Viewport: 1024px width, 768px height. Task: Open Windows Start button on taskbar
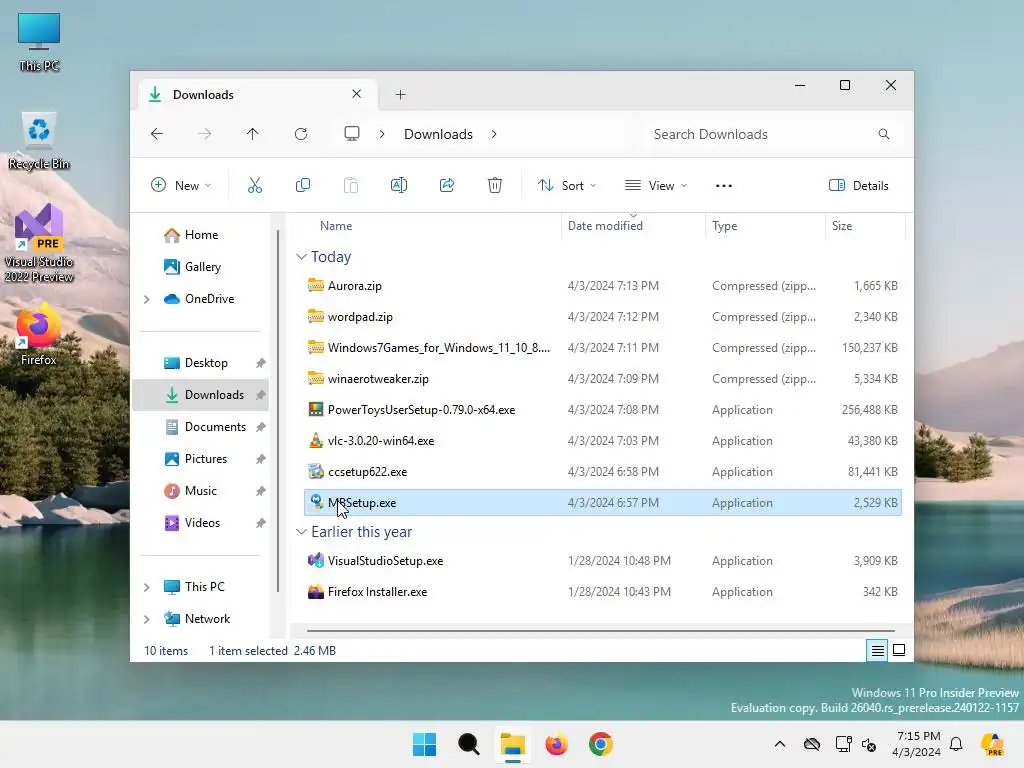pyautogui.click(x=424, y=744)
